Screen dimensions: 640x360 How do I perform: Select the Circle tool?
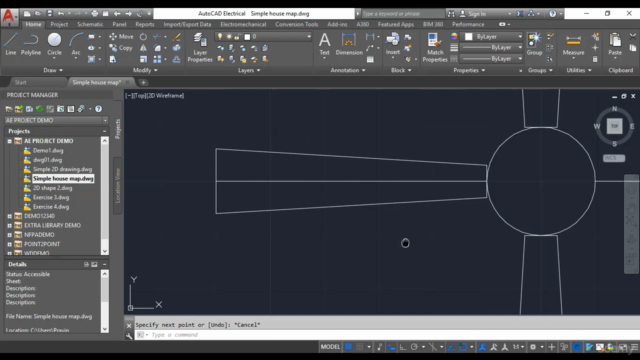coord(54,44)
